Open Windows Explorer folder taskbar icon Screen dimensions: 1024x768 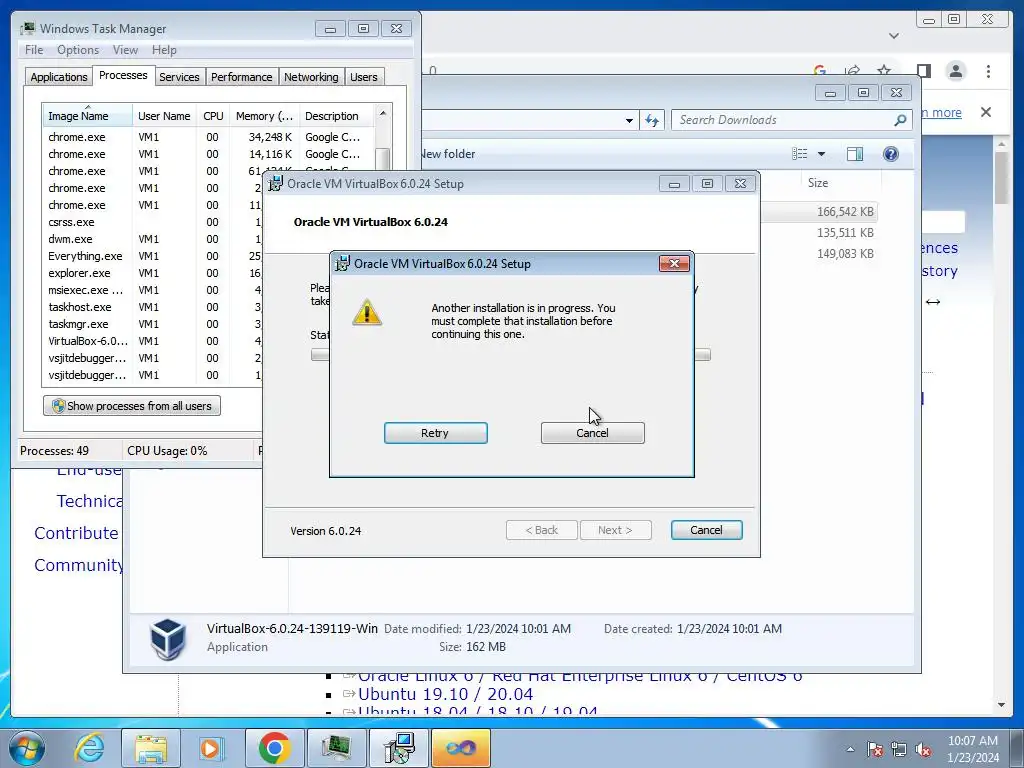pyautogui.click(x=151, y=748)
